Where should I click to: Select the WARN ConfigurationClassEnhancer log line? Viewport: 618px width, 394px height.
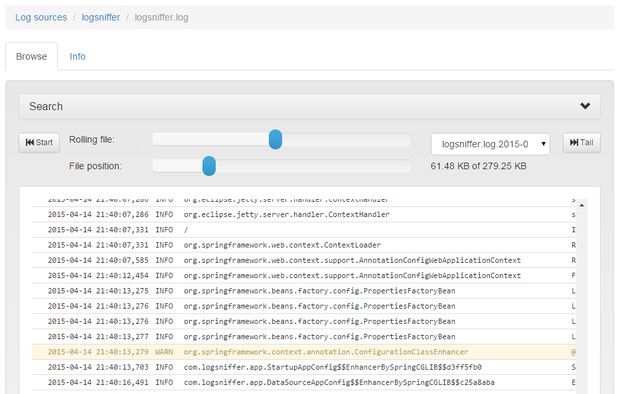point(304,352)
